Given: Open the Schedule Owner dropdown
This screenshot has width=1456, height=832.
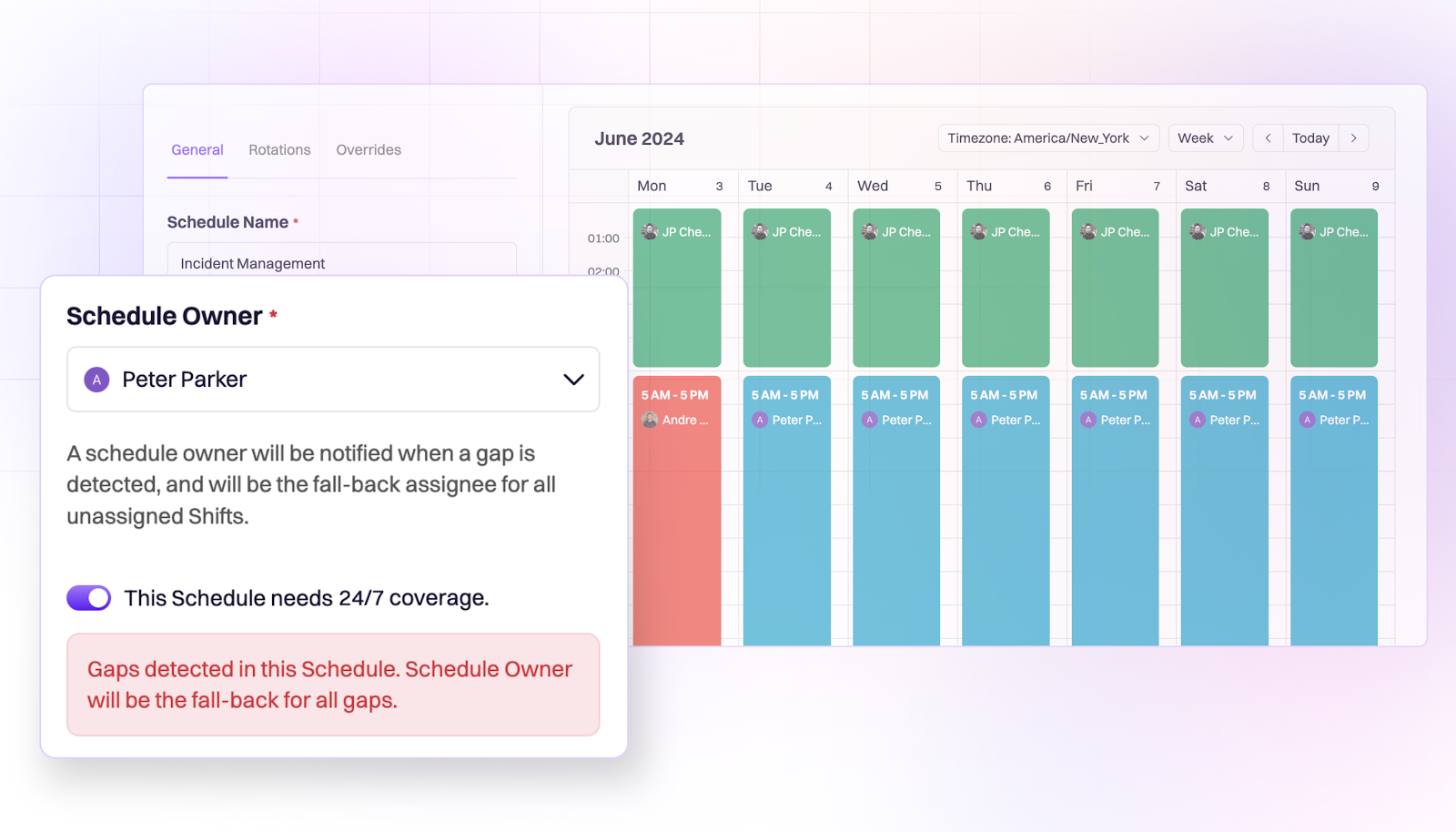Looking at the screenshot, I should click(x=573, y=380).
